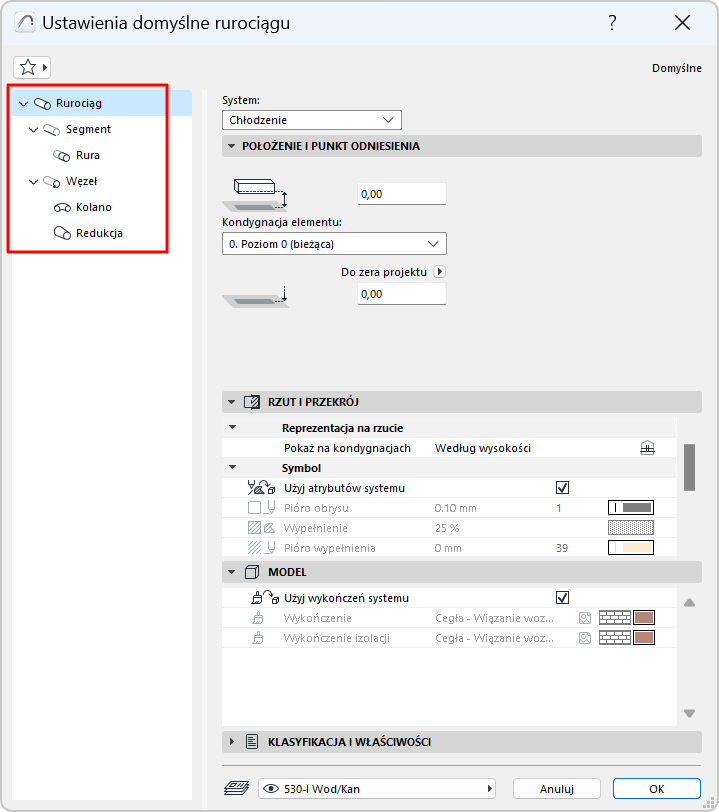Viewport: 719px width, 812px height.
Task: Collapse the Model panel
Action: tap(232, 572)
